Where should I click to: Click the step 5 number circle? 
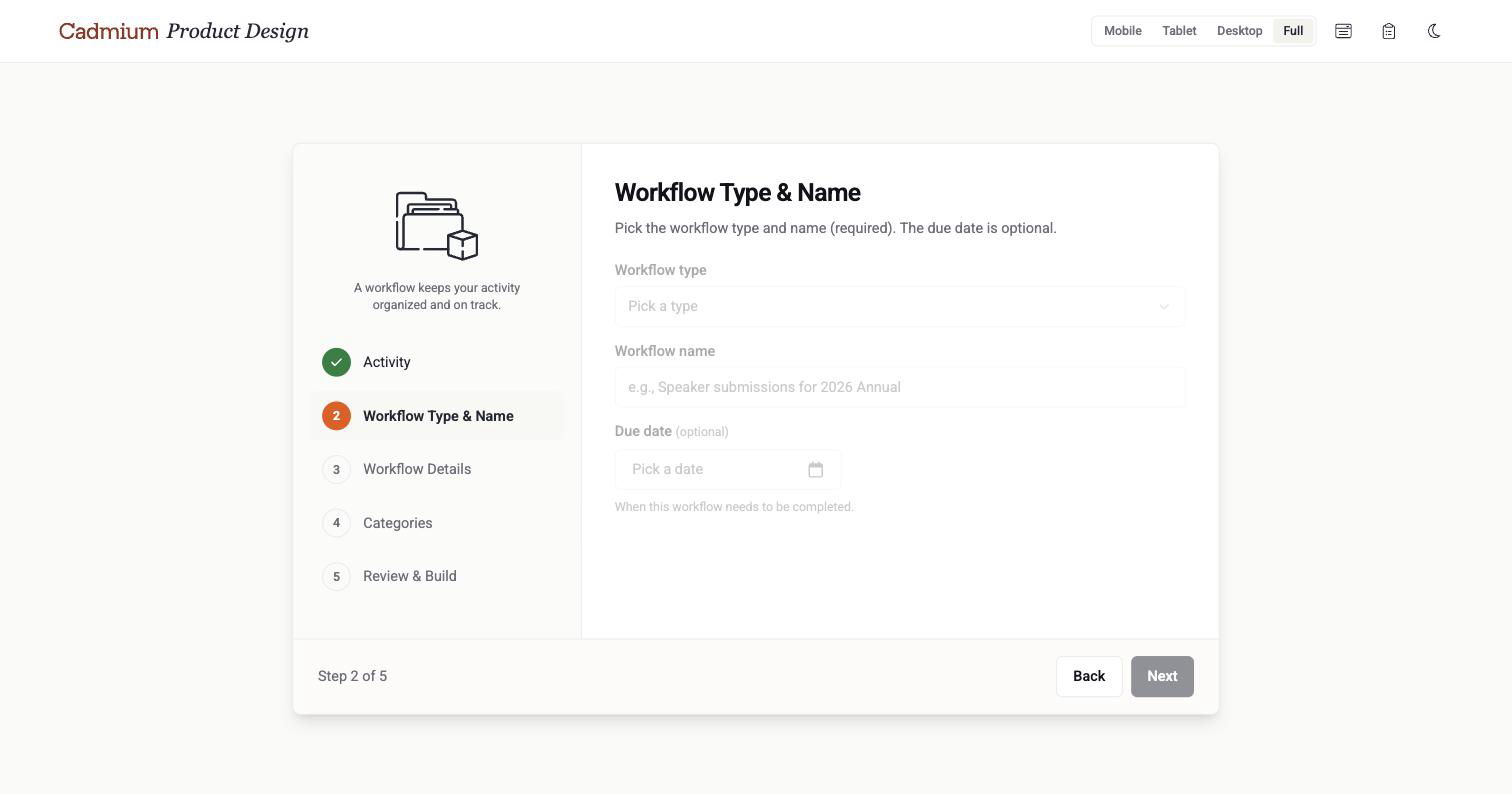[x=336, y=576]
